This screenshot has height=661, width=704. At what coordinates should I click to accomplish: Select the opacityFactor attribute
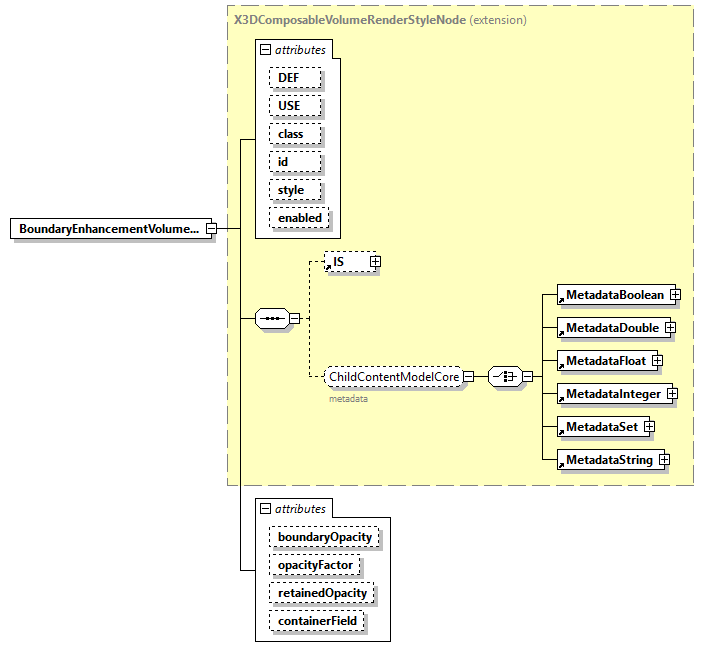point(315,565)
